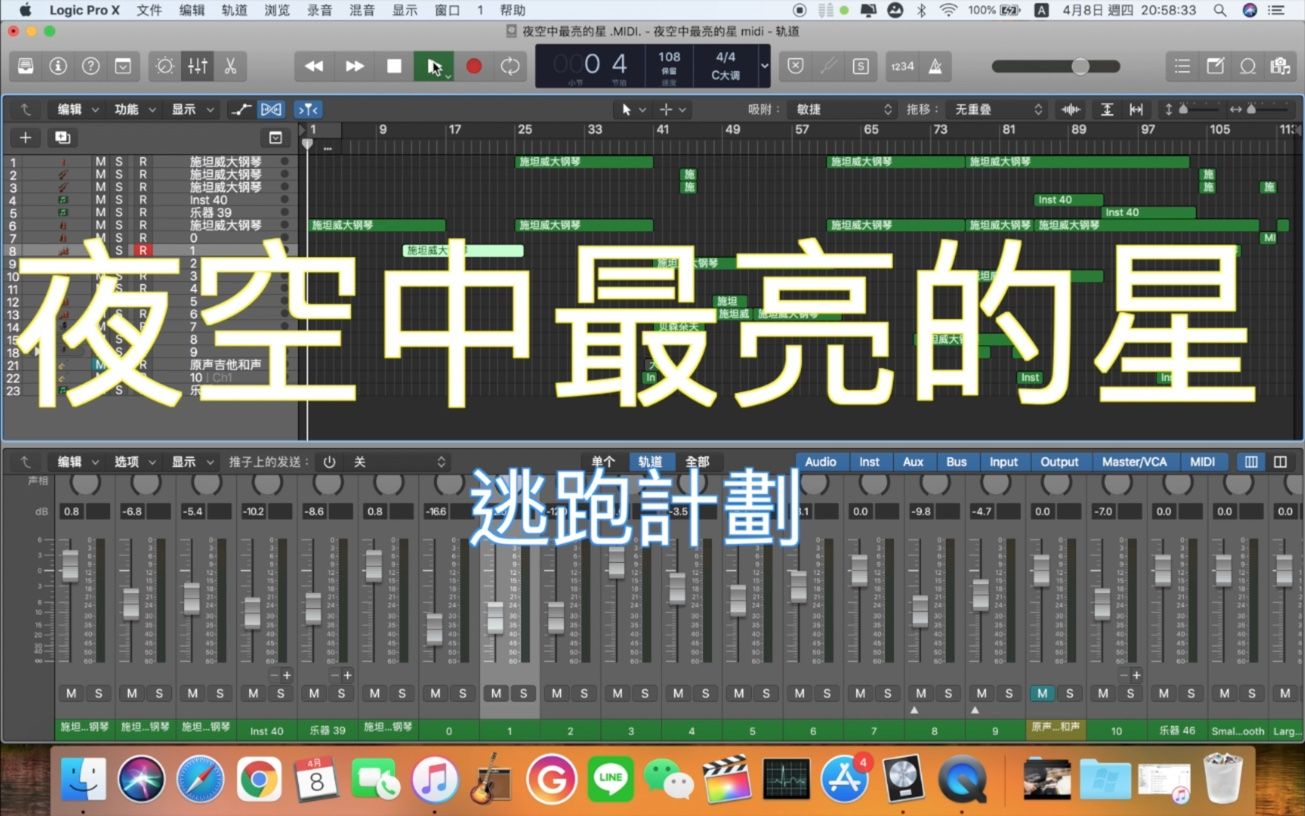
Task: Open the Note Pads icon
Action: point(1215,66)
